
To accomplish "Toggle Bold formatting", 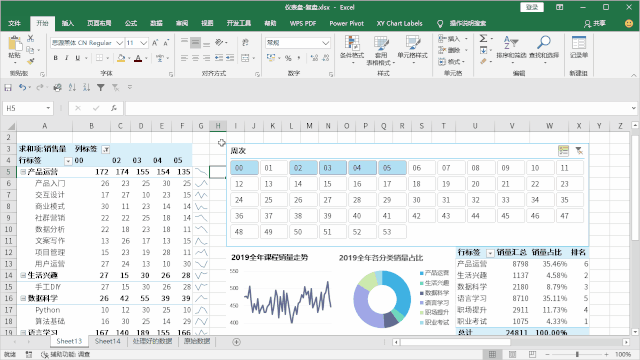I will coord(56,58).
